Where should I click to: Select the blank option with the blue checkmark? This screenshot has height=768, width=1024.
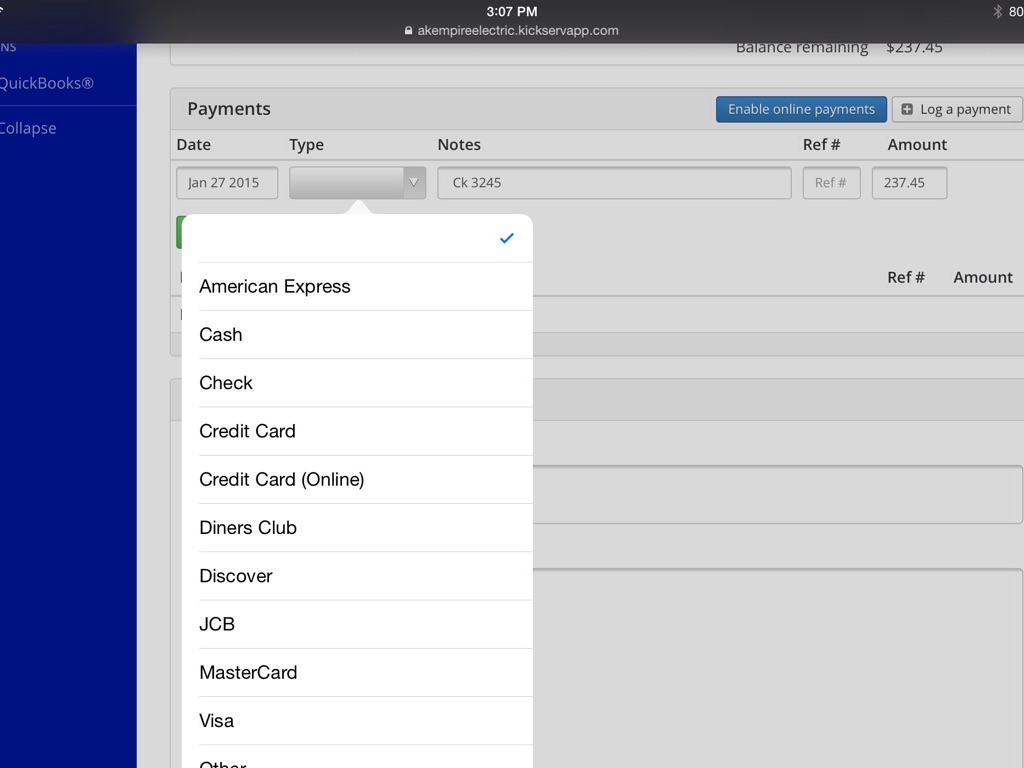point(357,238)
